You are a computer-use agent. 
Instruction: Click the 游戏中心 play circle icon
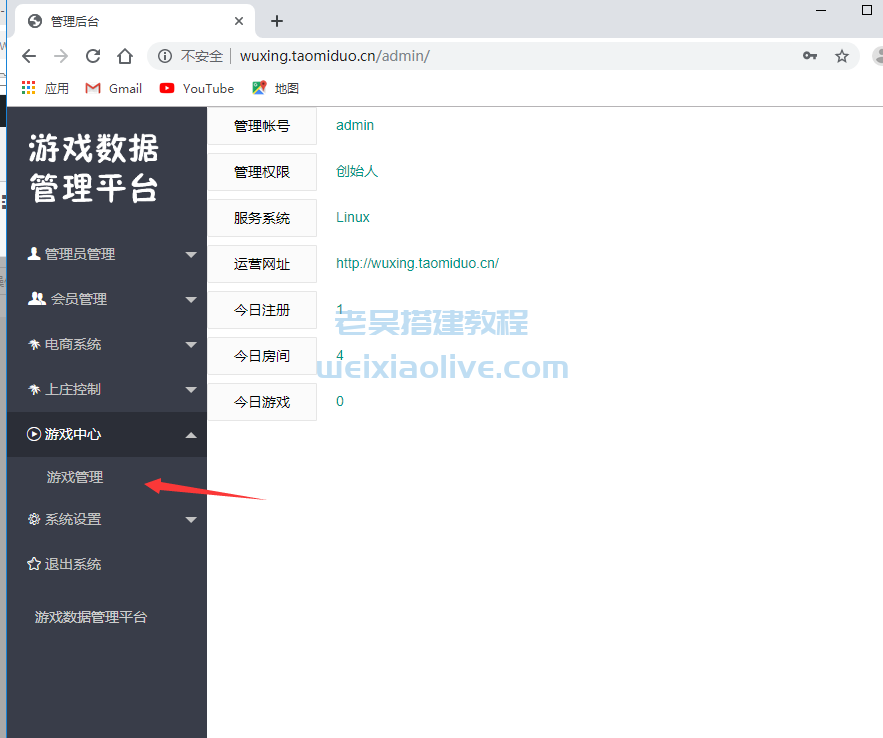click(32, 434)
